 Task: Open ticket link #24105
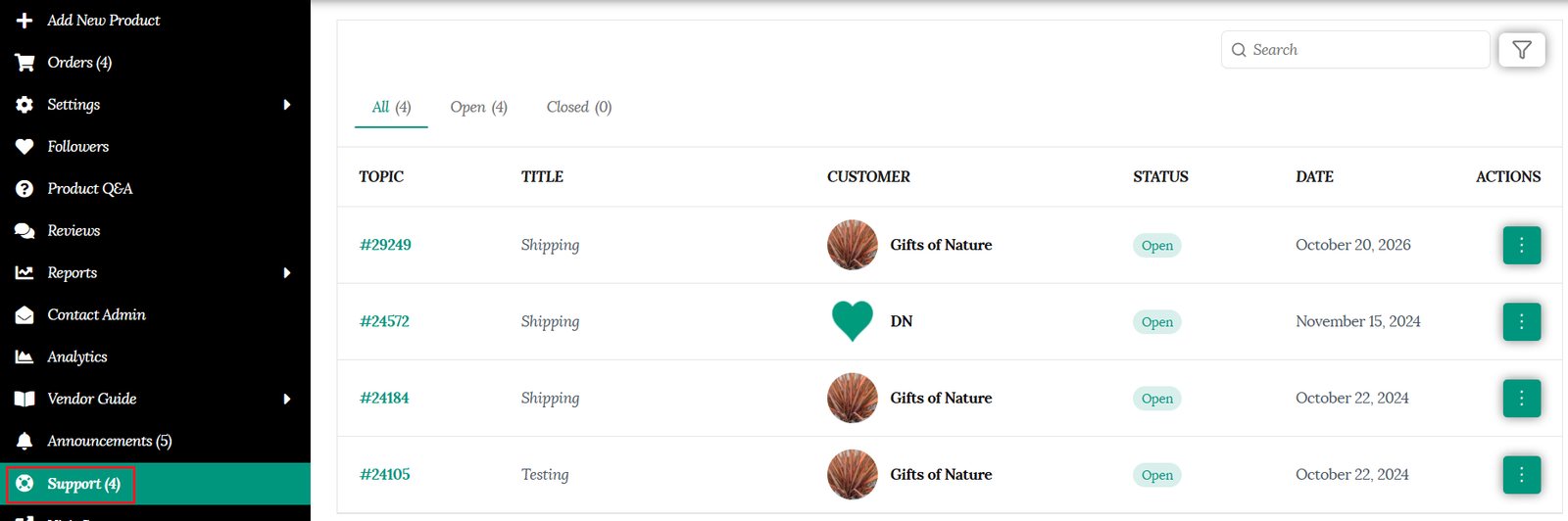pyautogui.click(x=385, y=474)
